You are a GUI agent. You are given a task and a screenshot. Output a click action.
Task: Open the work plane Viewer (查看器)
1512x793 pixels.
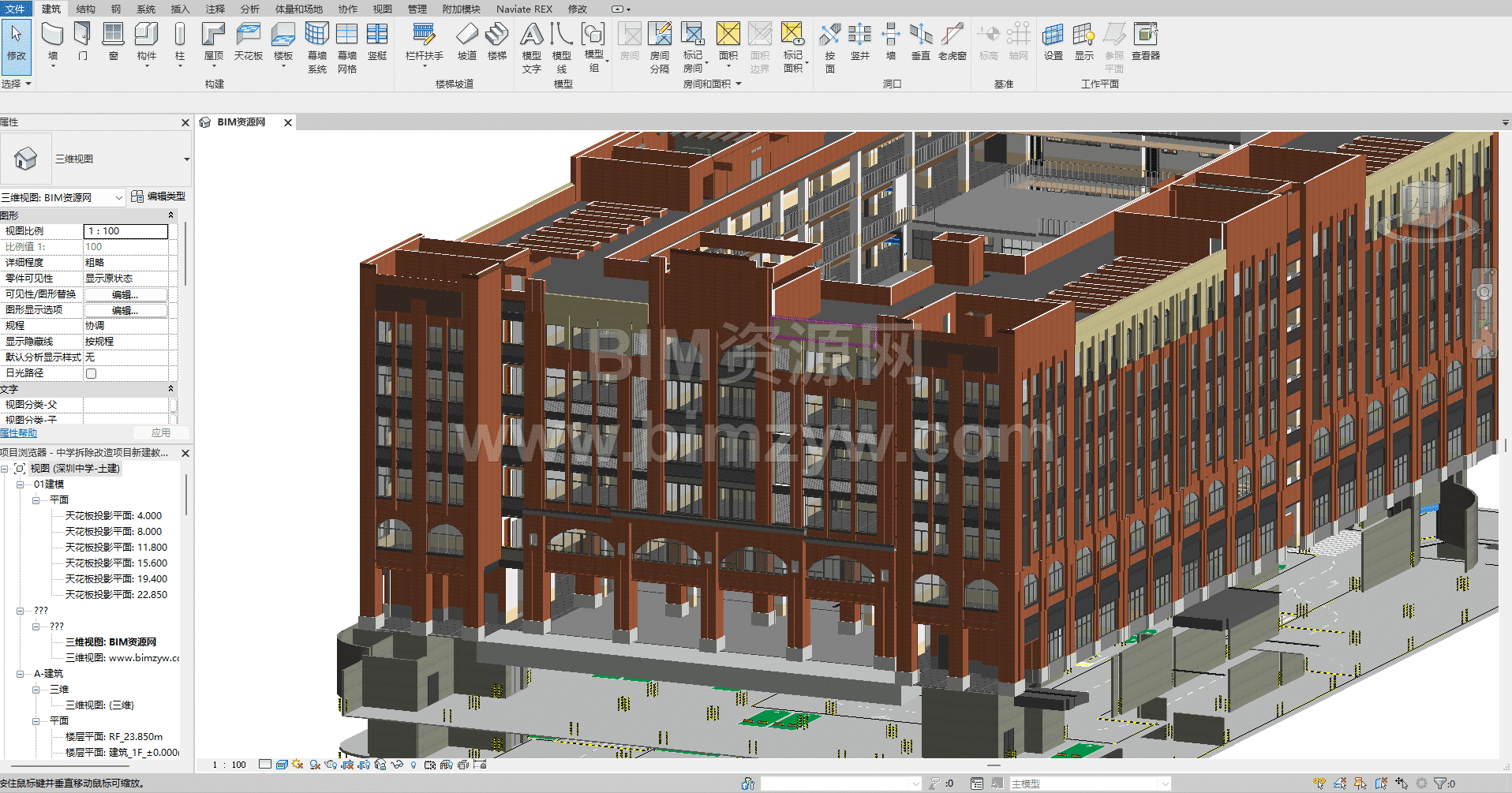[1146, 42]
